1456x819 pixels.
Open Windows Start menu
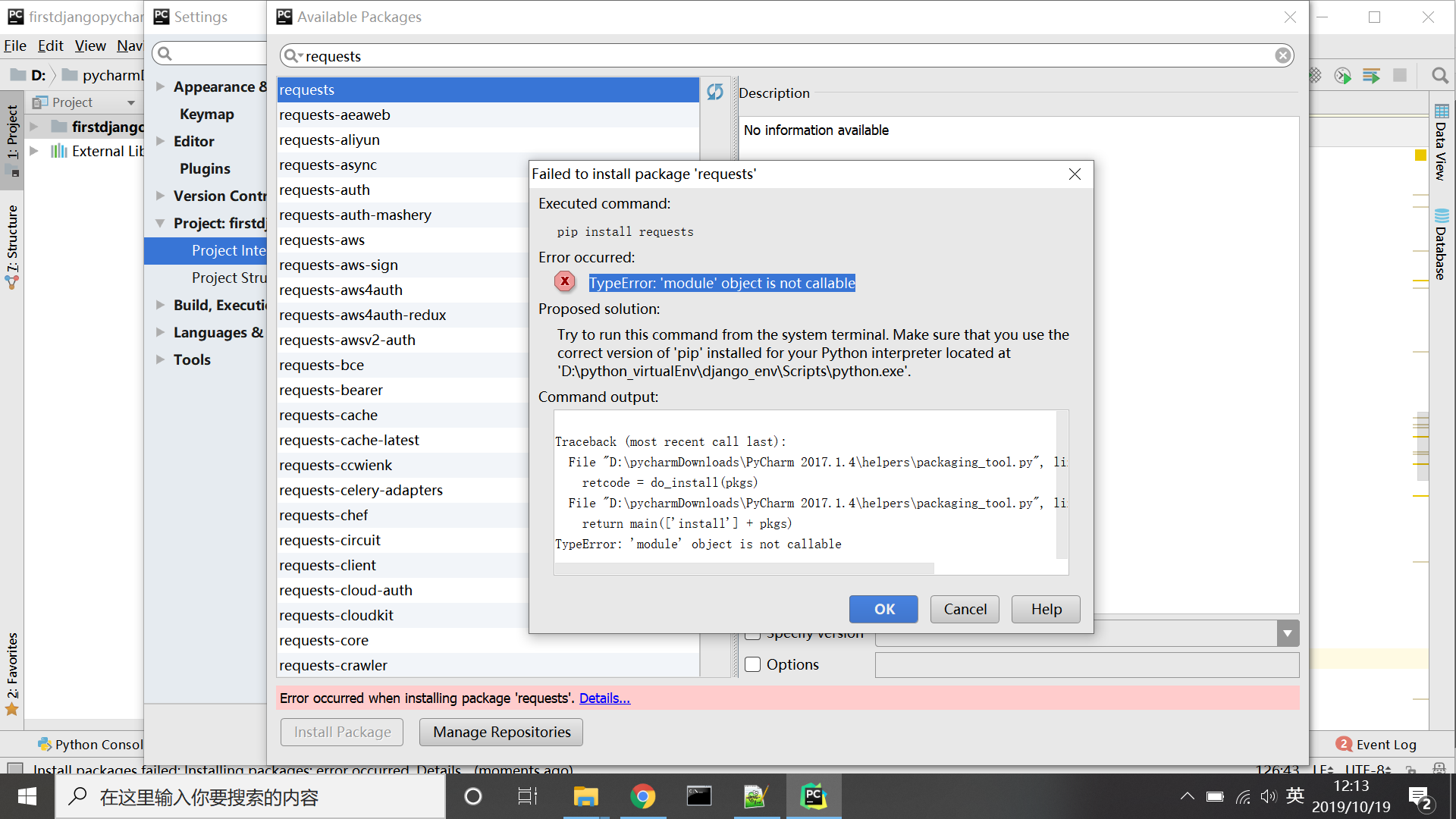click(x=27, y=796)
